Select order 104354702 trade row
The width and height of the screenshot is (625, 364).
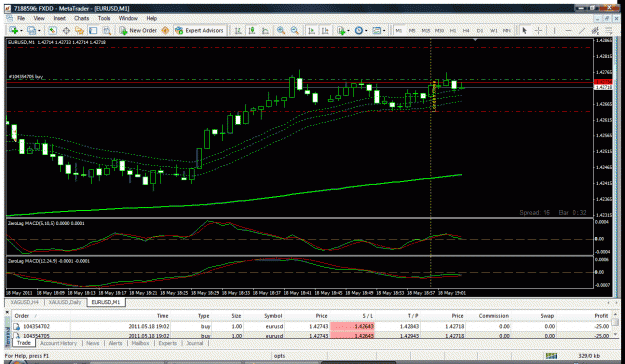311,327
